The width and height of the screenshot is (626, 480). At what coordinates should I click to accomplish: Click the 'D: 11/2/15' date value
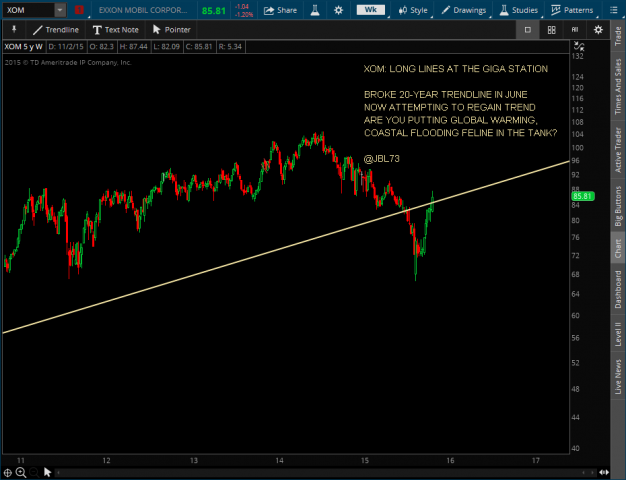(x=66, y=47)
